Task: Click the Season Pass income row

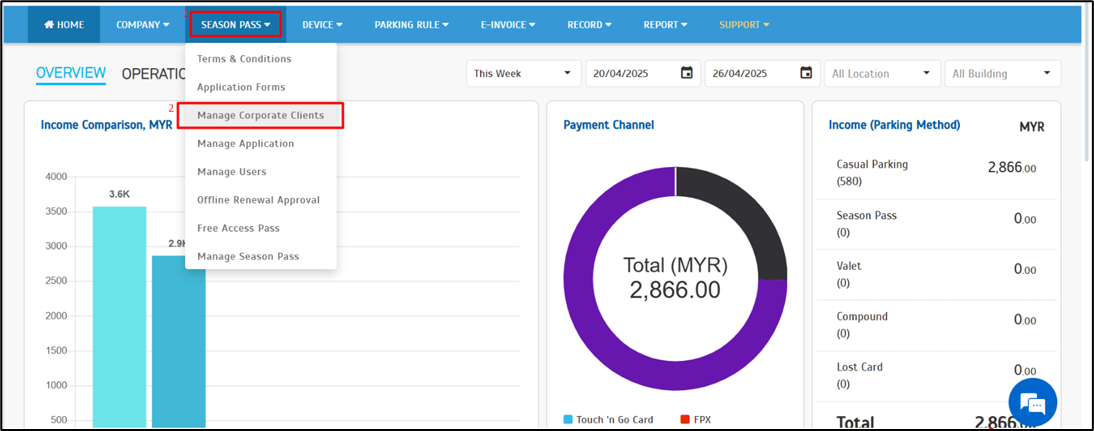Action: 936,224
